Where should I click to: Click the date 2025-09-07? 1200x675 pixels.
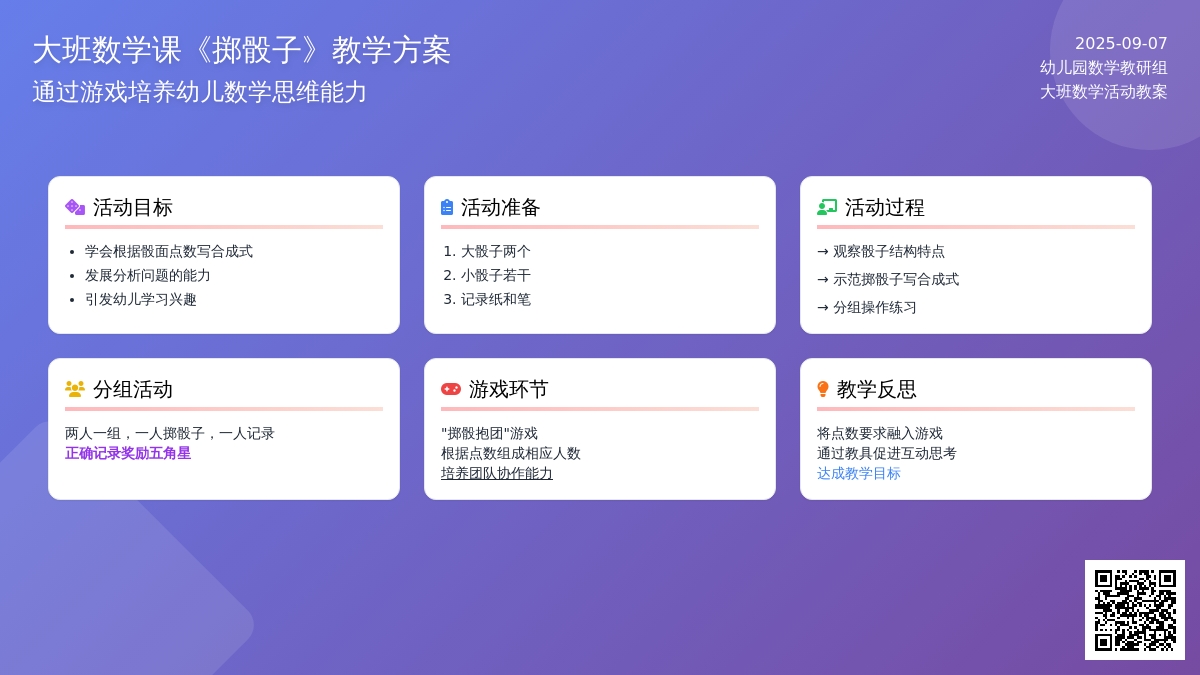[1121, 44]
